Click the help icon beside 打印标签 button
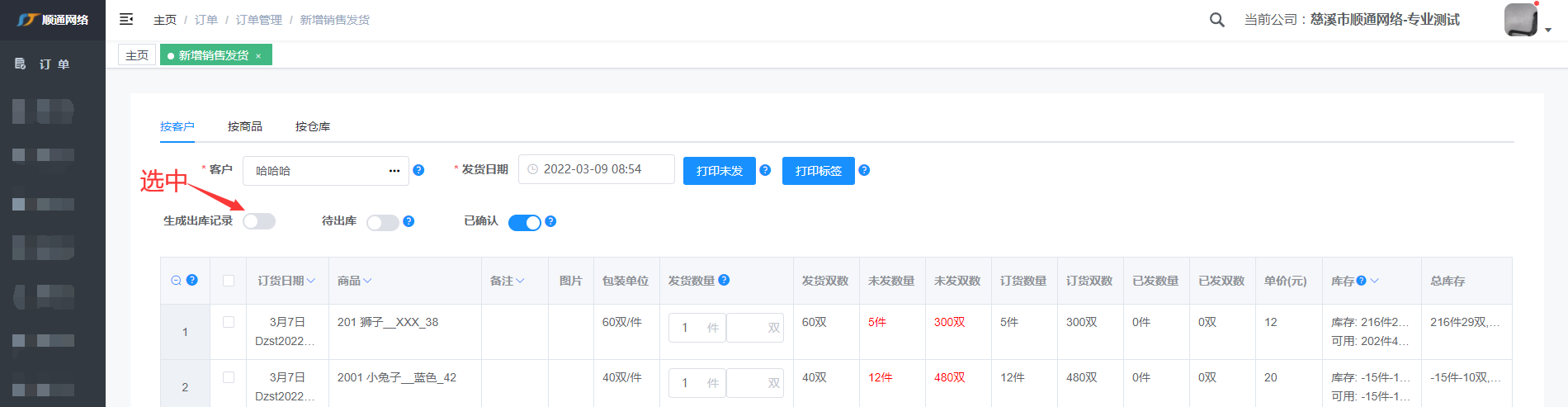The width and height of the screenshot is (1568, 407). pos(864,170)
